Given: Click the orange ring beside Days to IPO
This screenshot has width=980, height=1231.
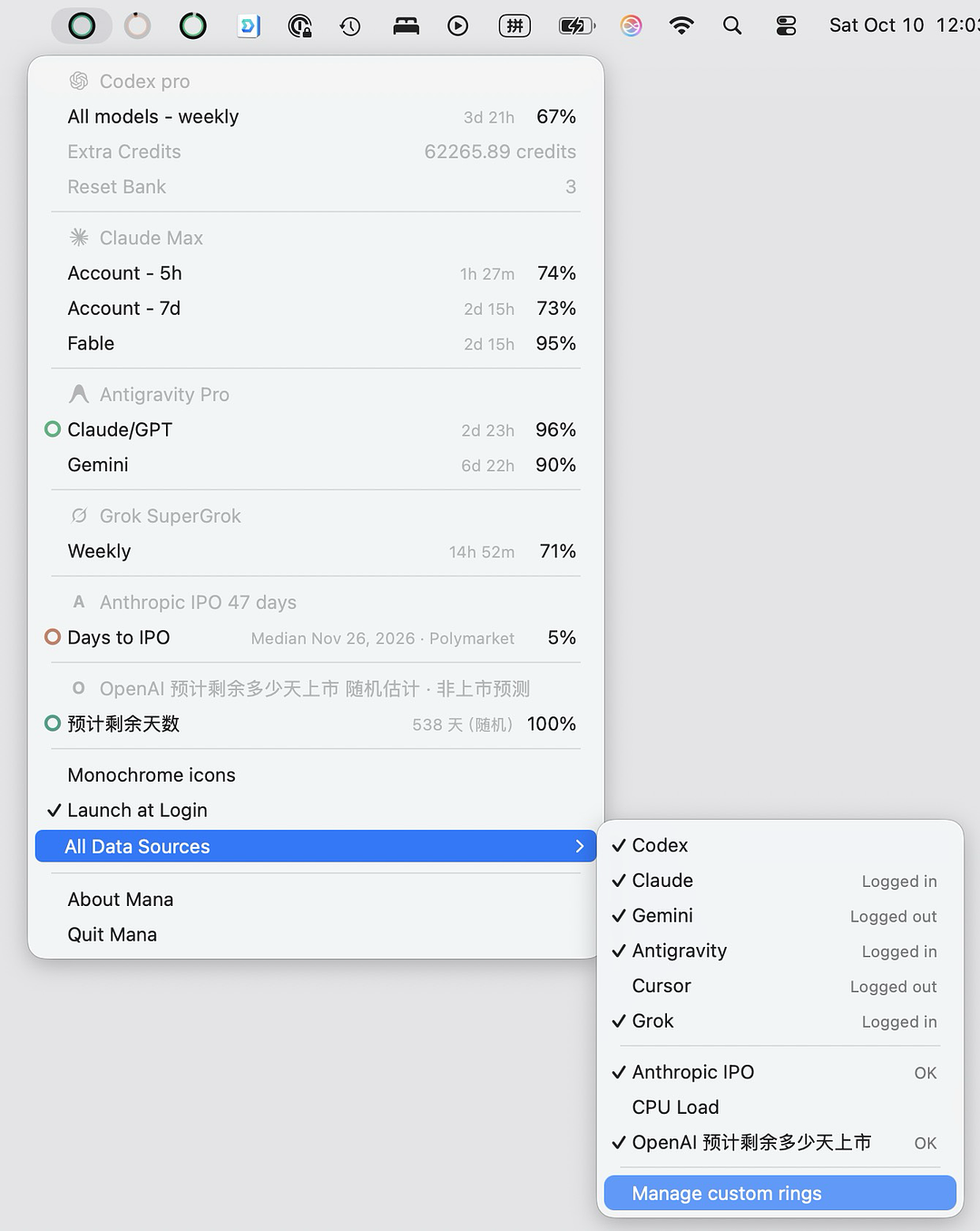Looking at the screenshot, I should coord(53,637).
